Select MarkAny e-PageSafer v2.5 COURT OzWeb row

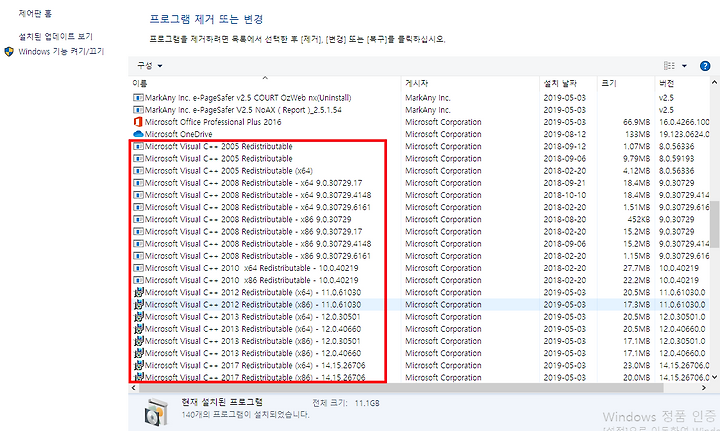point(420,97)
